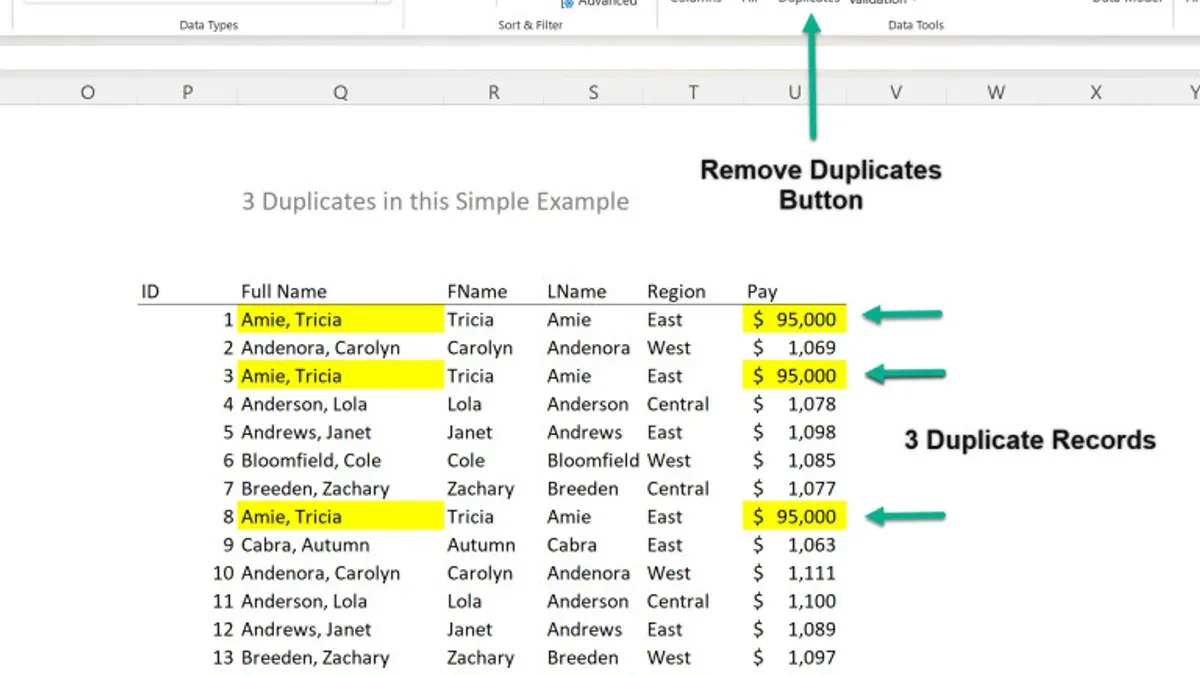Click 'Amie, Tricia' in ID 8 row
The width and height of the screenshot is (1200, 675).
[340, 517]
